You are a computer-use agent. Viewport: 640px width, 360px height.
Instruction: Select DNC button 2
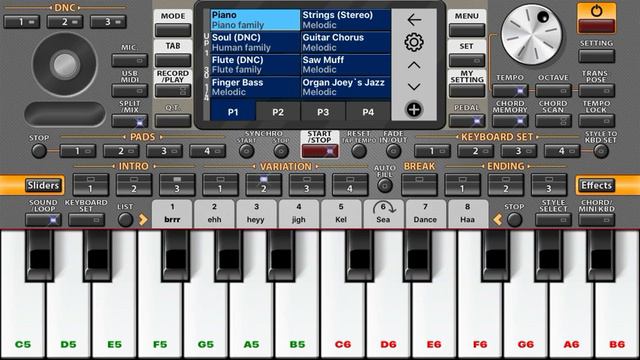65,22
